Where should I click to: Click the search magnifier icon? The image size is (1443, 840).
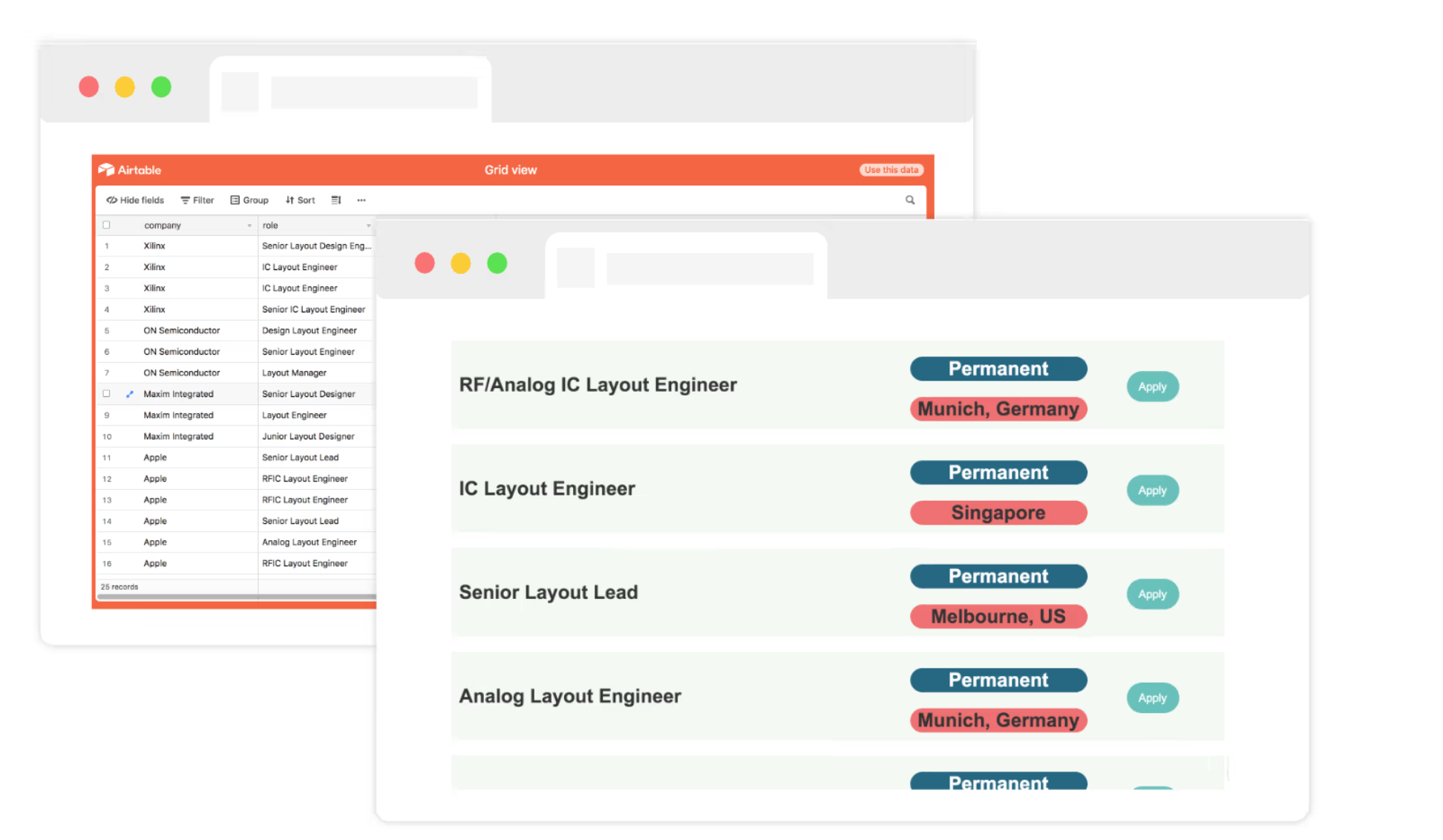[910, 200]
